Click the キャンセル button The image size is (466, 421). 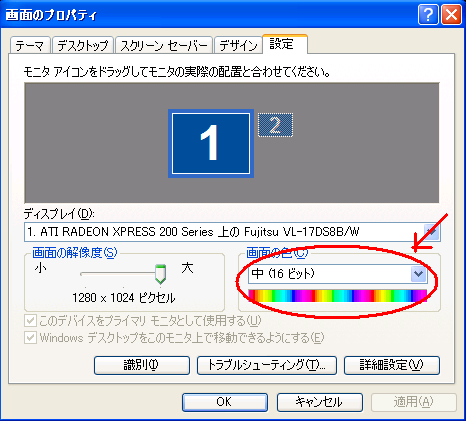[320, 402]
